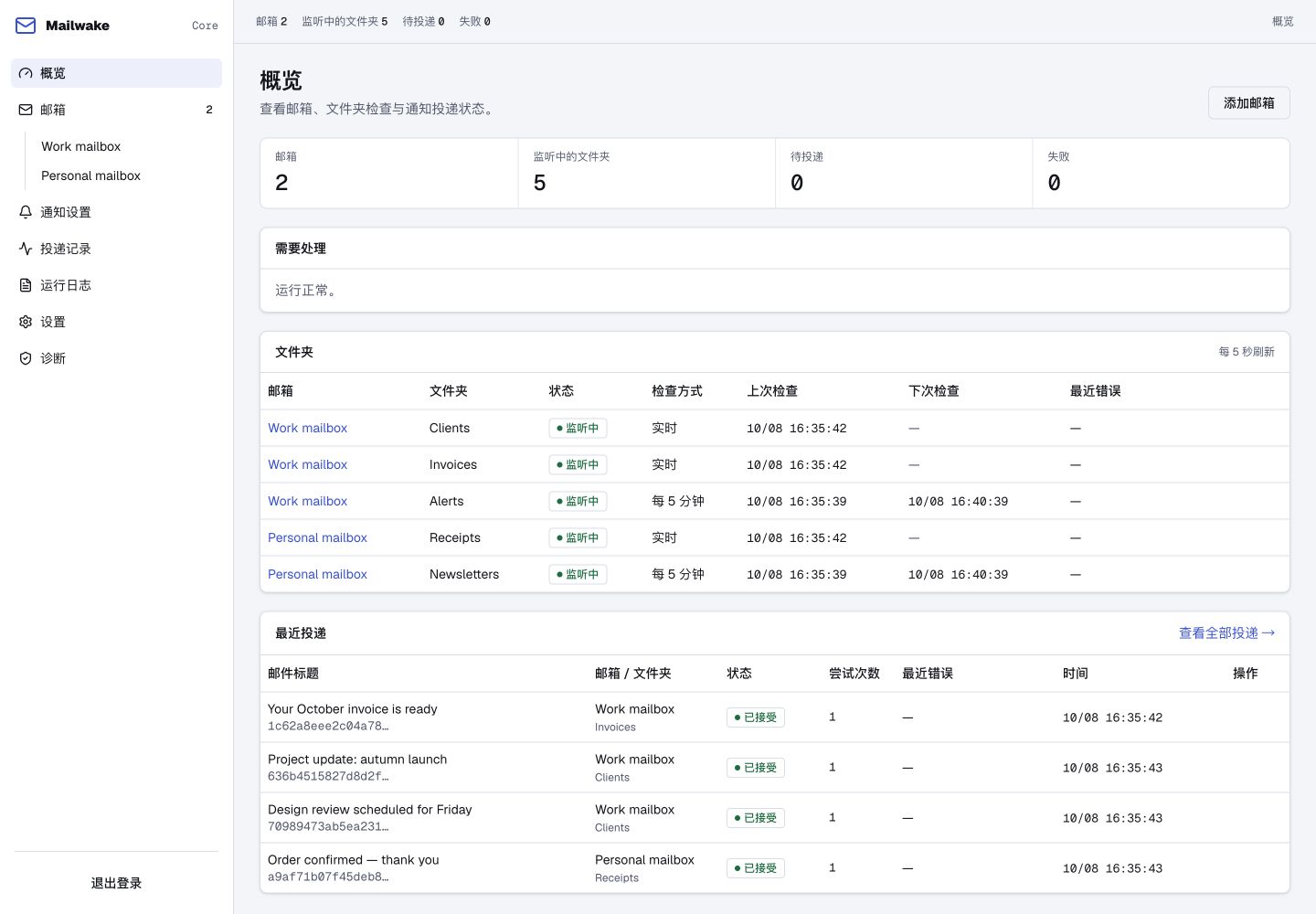
Task: Click 监听中 status badge in Newsletters row
Action: [x=578, y=574]
